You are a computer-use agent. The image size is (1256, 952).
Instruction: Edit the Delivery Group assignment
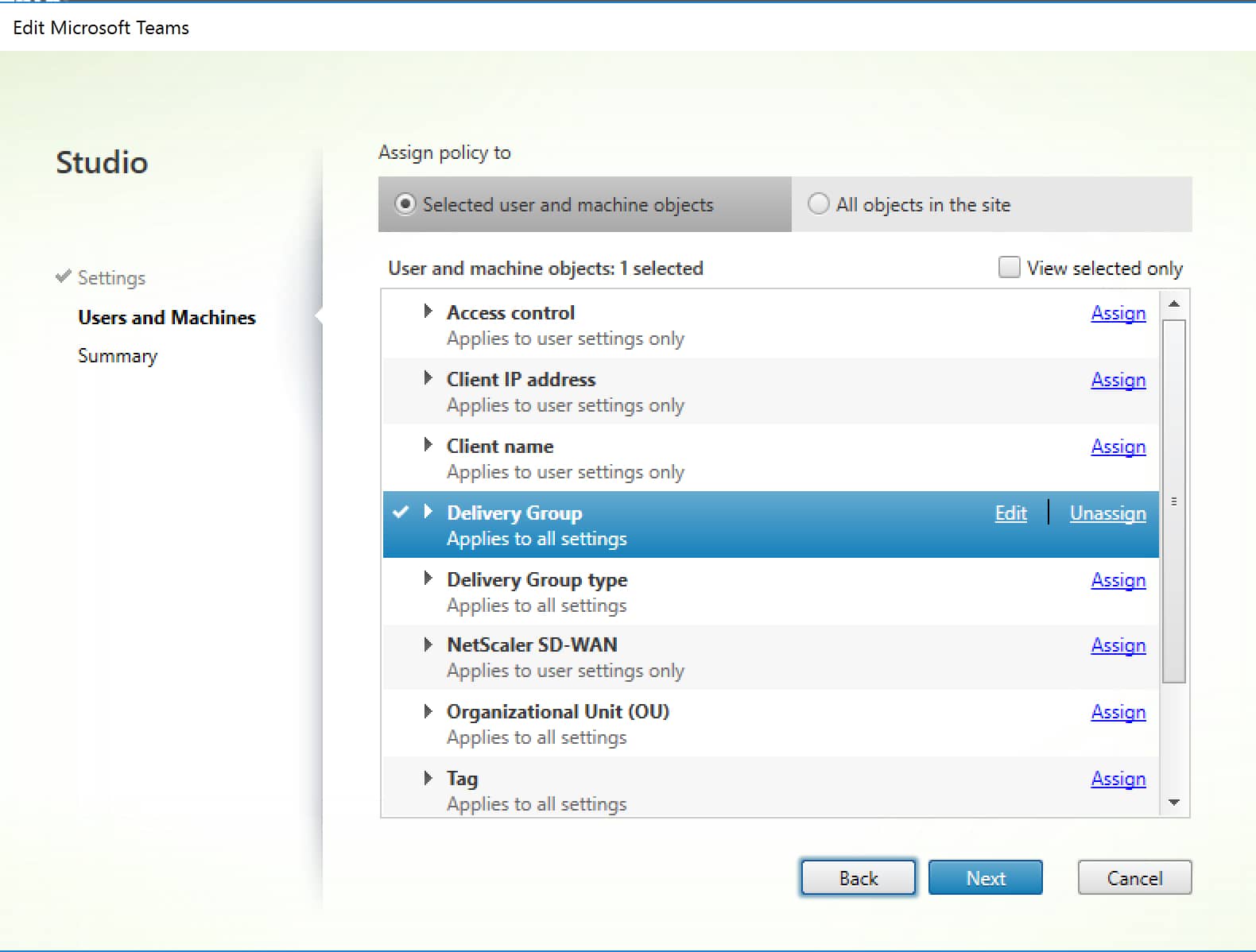1010,513
